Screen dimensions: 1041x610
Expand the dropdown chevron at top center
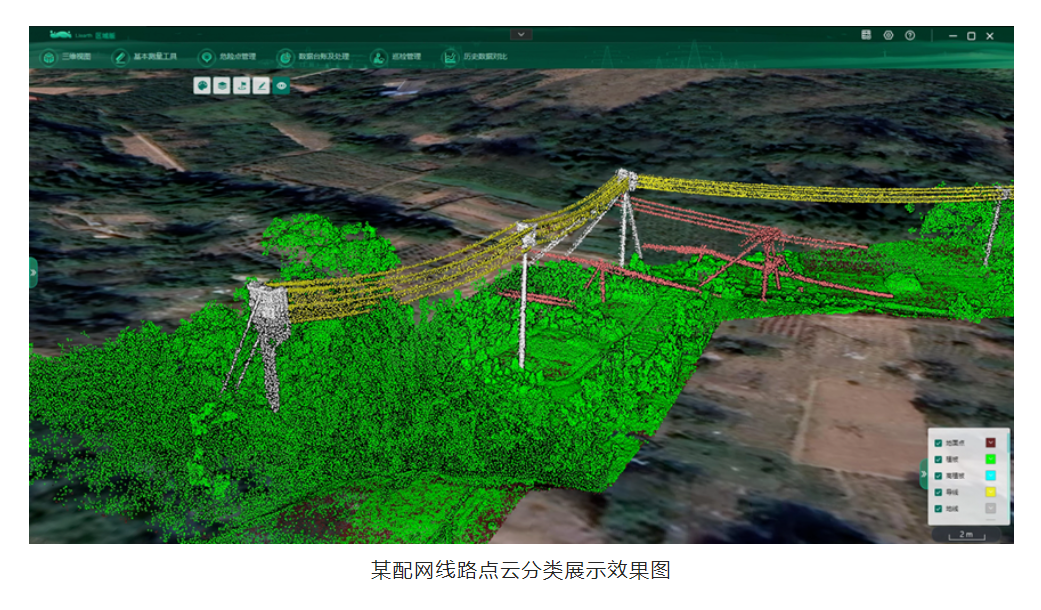pos(521,35)
